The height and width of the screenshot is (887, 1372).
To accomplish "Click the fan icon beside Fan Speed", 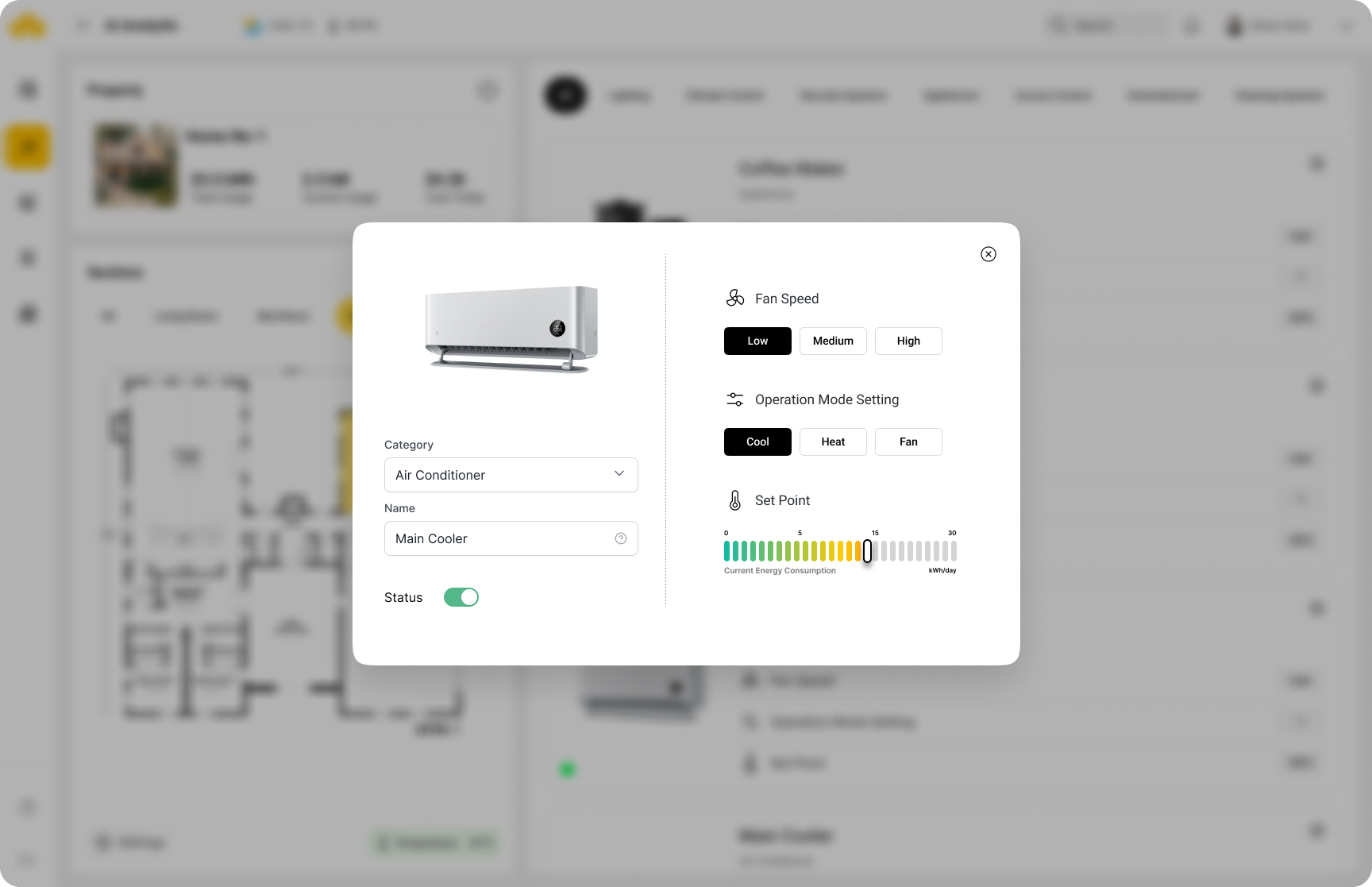I will [735, 299].
